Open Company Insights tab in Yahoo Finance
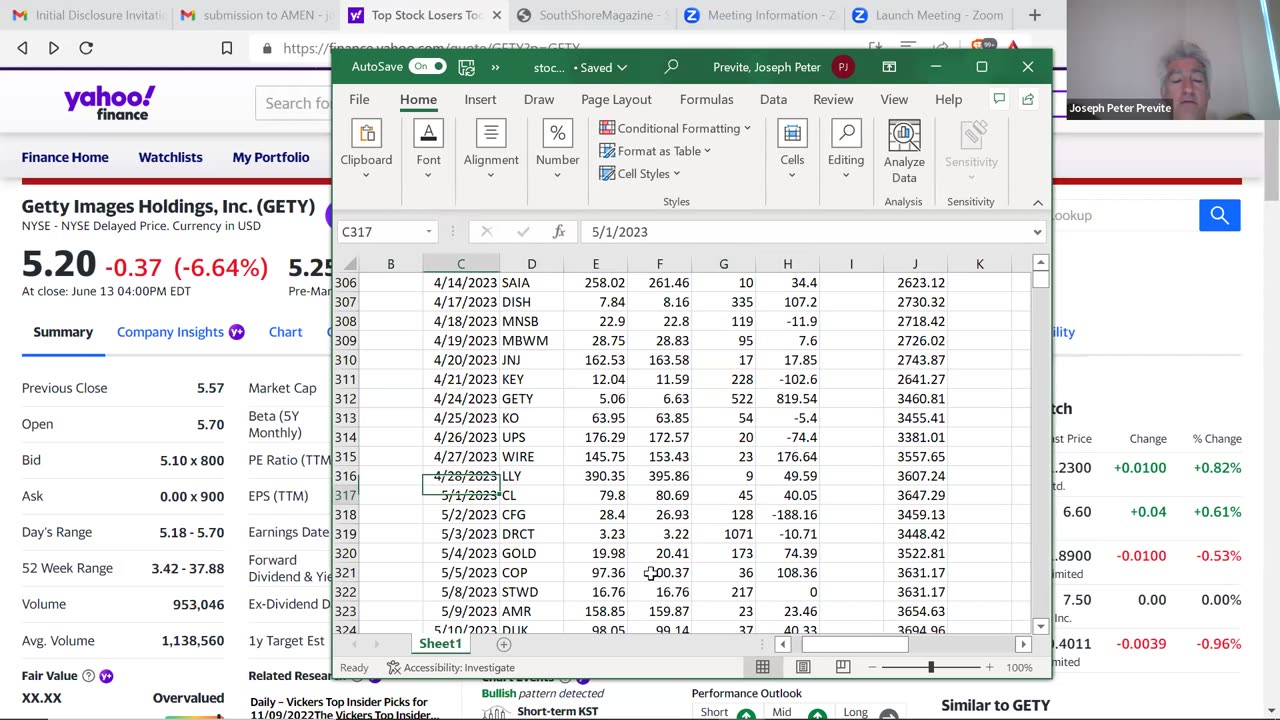The height and width of the screenshot is (720, 1280). (180, 332)
